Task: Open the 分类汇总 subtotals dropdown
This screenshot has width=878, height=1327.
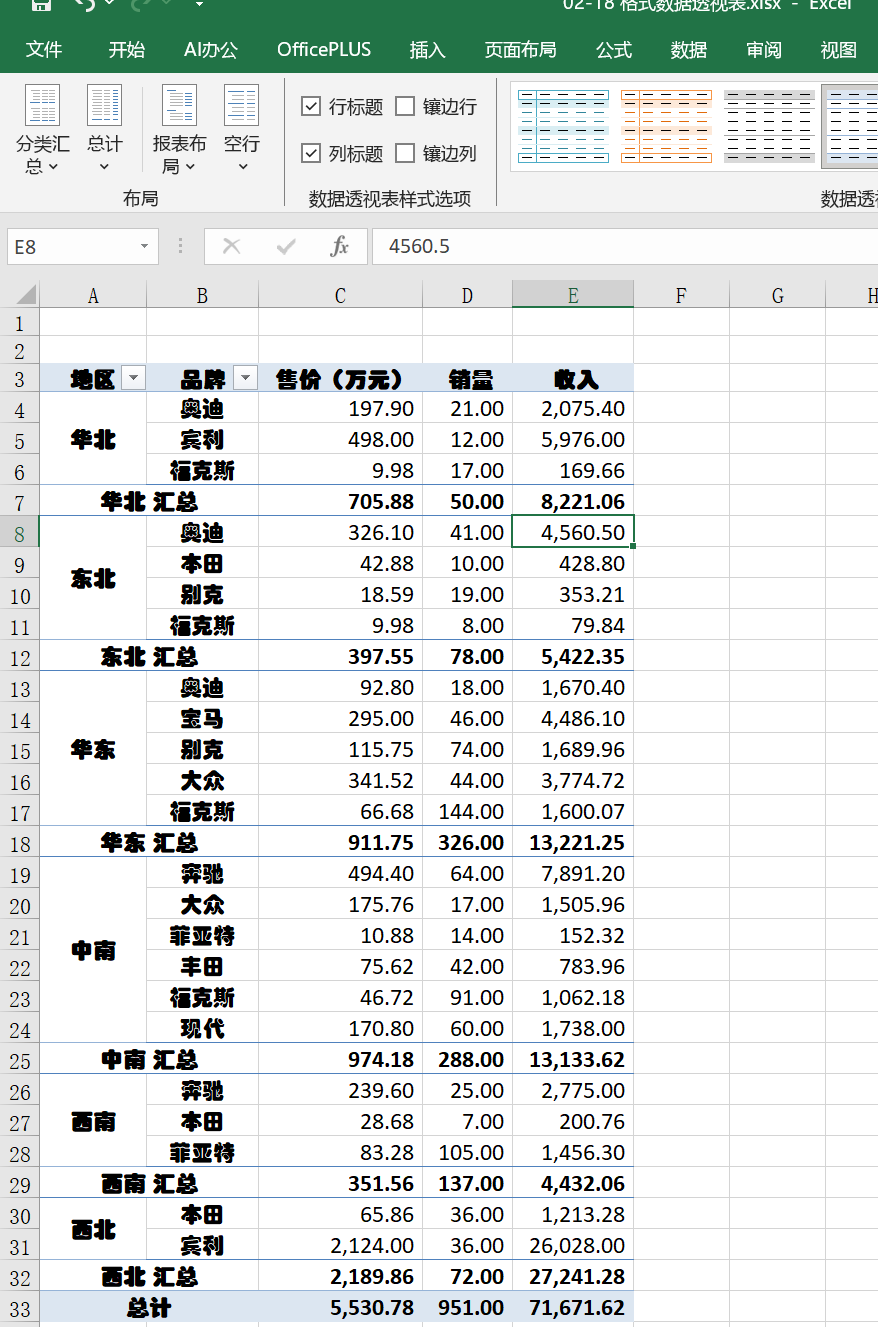Action: pos(43,130)
